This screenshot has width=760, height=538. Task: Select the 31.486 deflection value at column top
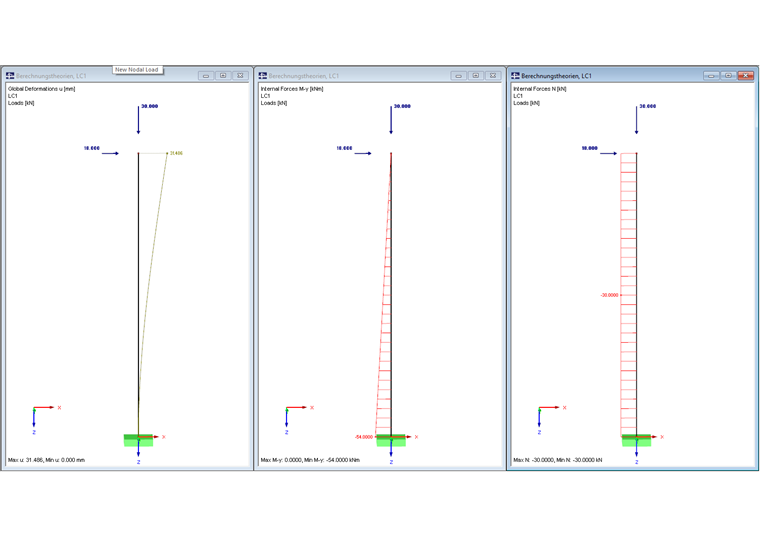click(176, 153)
